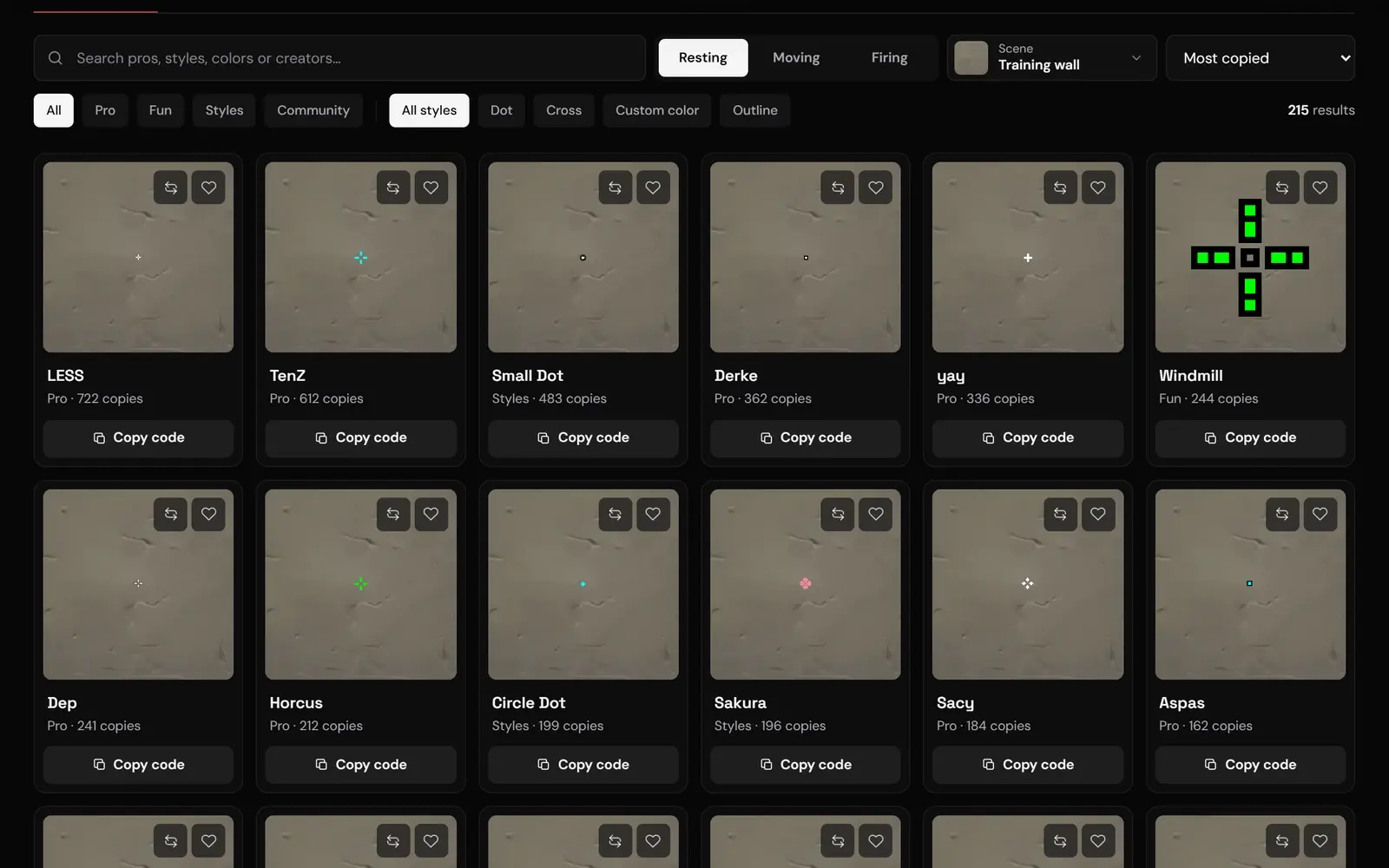The height and width of the screenshot is (868, 1389).
Task: Select the All styles filter chip
Action: [429, 110]
